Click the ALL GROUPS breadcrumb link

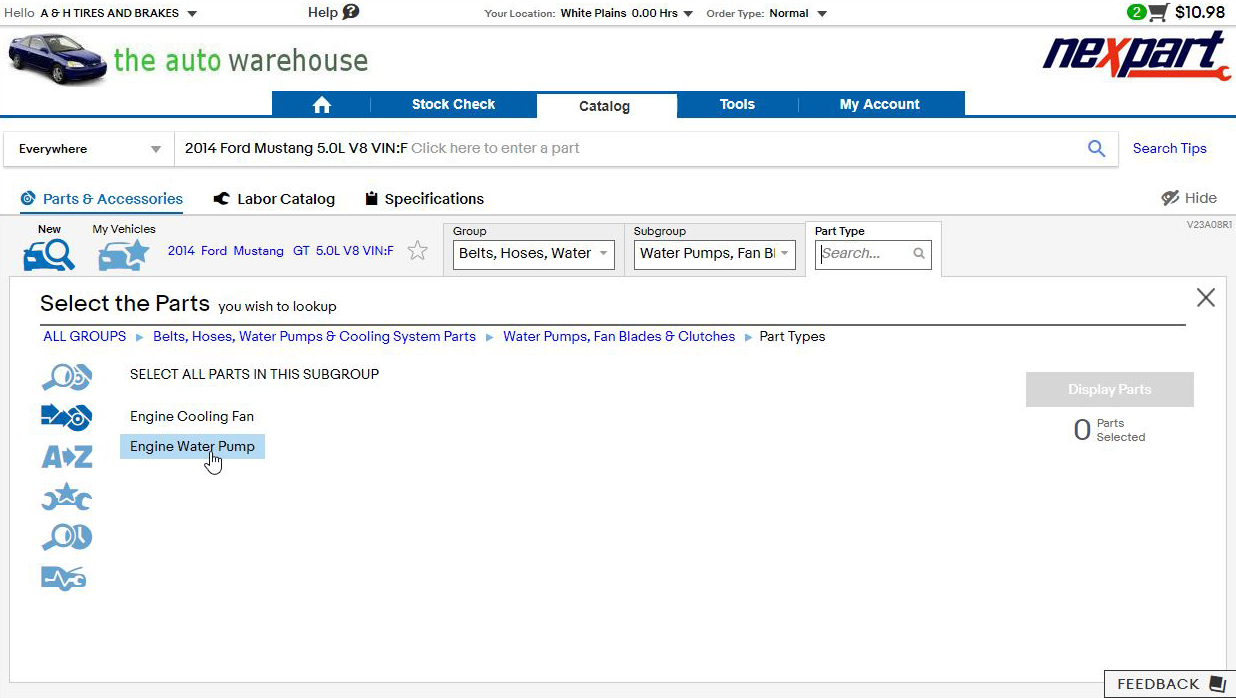[x=85, y=337]
